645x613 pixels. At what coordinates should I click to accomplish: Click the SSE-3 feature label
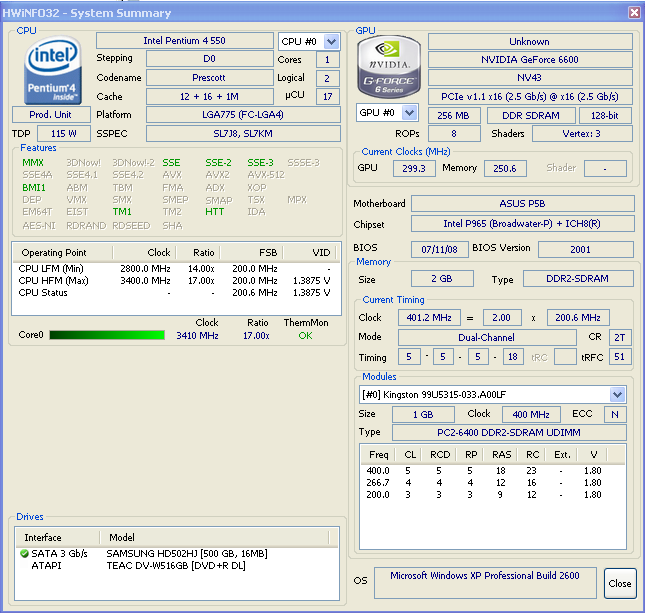click(x=260, y=163)
